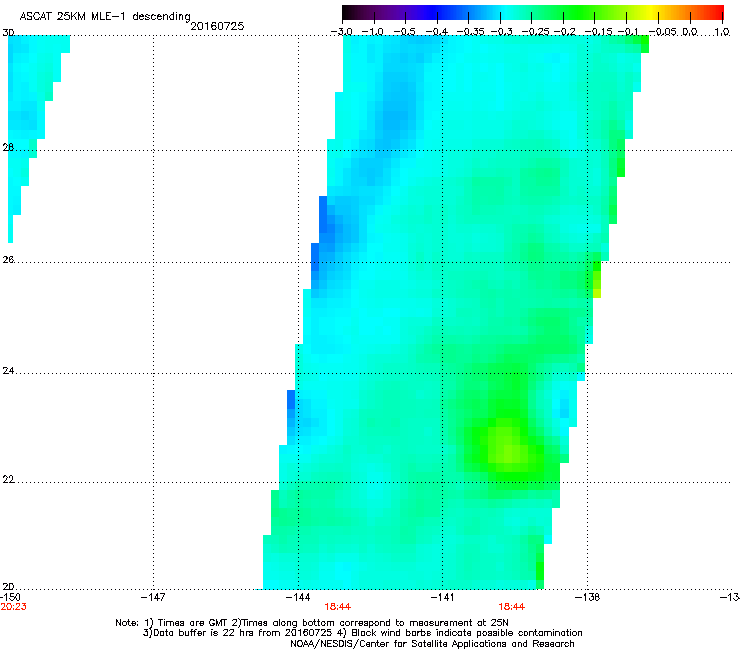Click the latitude label 22

[8, 479]
